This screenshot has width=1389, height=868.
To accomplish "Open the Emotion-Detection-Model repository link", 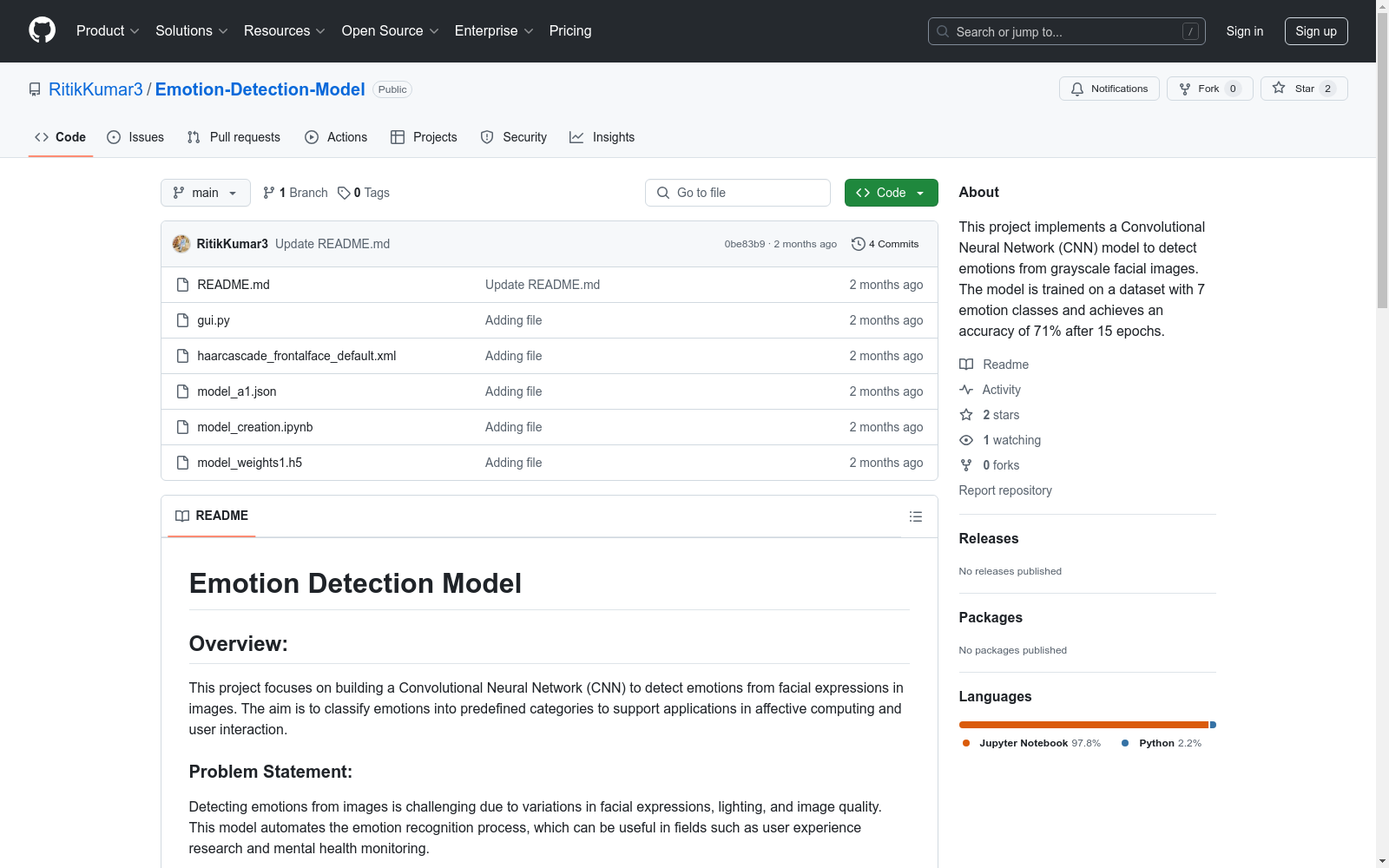I will coord(260,89).
